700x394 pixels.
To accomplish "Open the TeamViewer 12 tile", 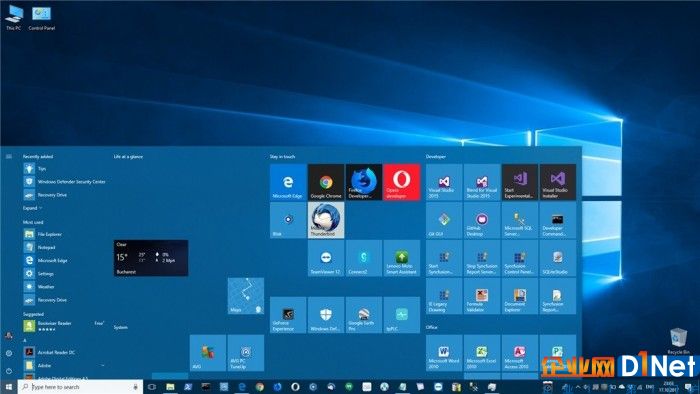I will pos(326,258).
